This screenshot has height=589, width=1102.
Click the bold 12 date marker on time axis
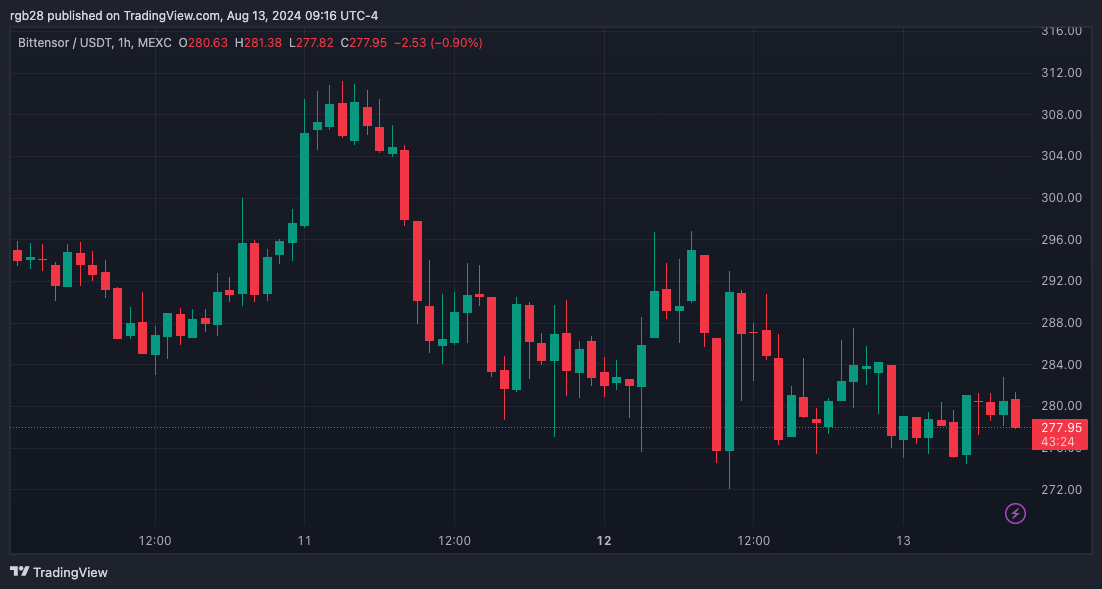(x=604, y=541)
